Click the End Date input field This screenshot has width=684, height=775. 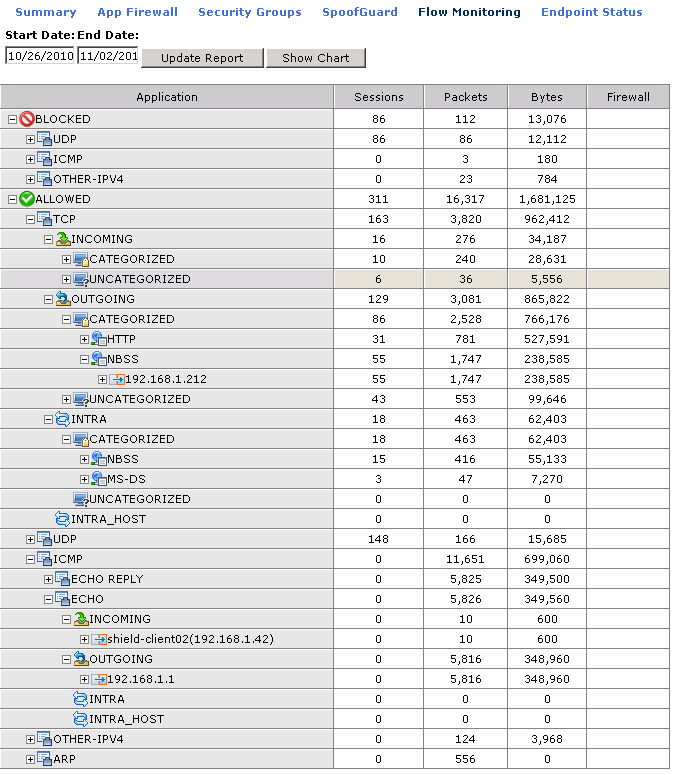click(108, 56)
